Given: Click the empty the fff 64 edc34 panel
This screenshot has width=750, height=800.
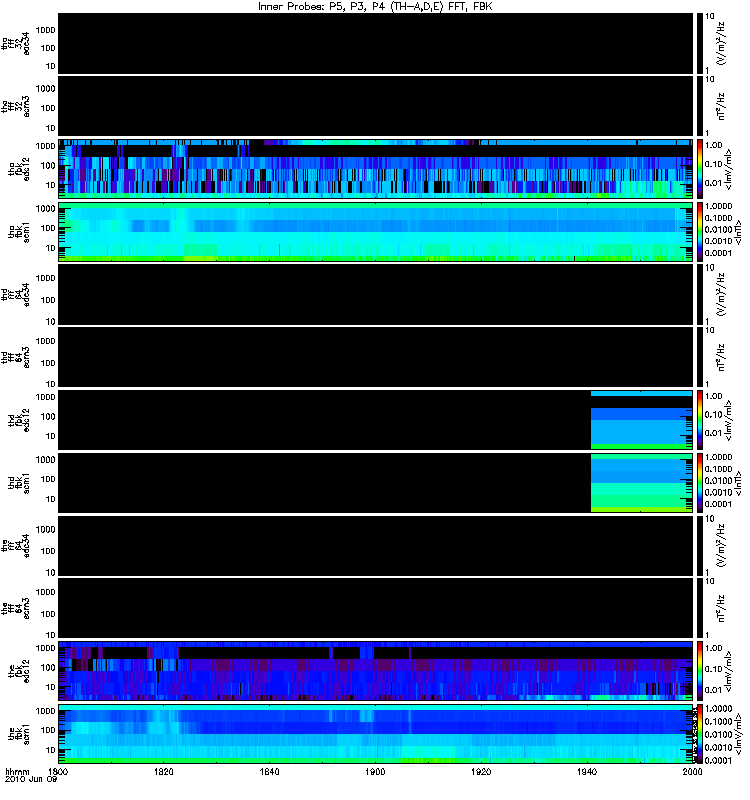Looking at the screenshot, I should click(376, 545).
